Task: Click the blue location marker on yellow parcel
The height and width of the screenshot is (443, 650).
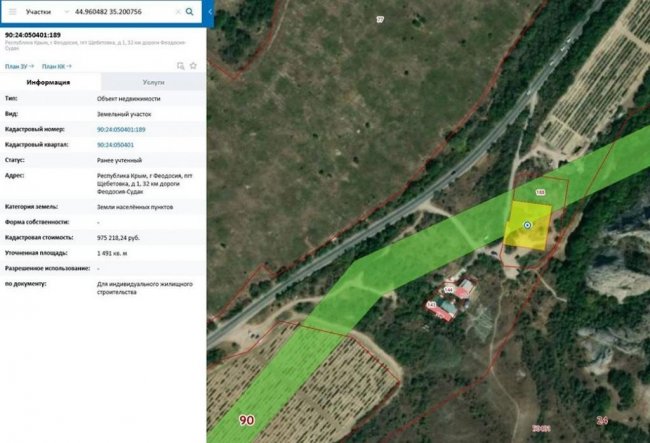Action: click(x=527, y=225)
